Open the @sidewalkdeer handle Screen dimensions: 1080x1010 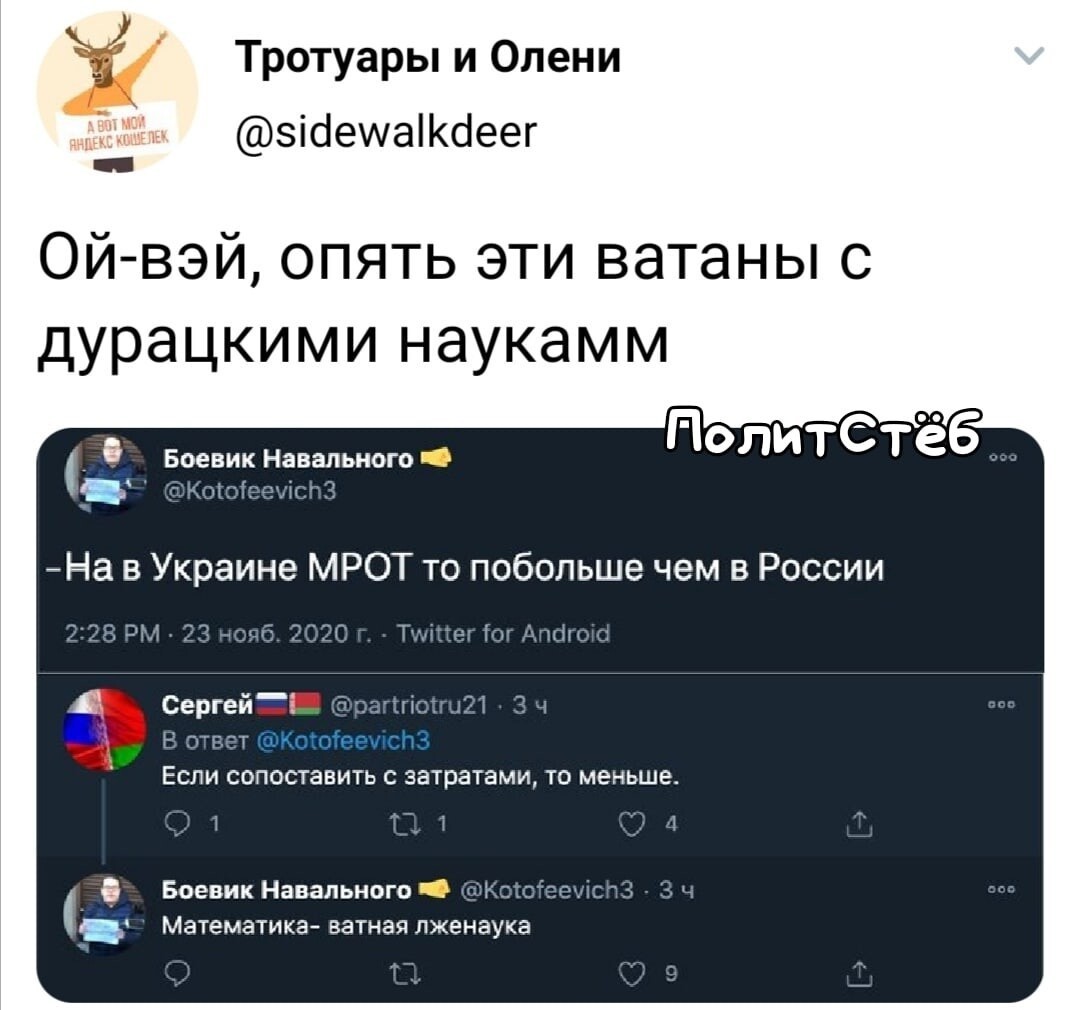[x=386, y=132]
